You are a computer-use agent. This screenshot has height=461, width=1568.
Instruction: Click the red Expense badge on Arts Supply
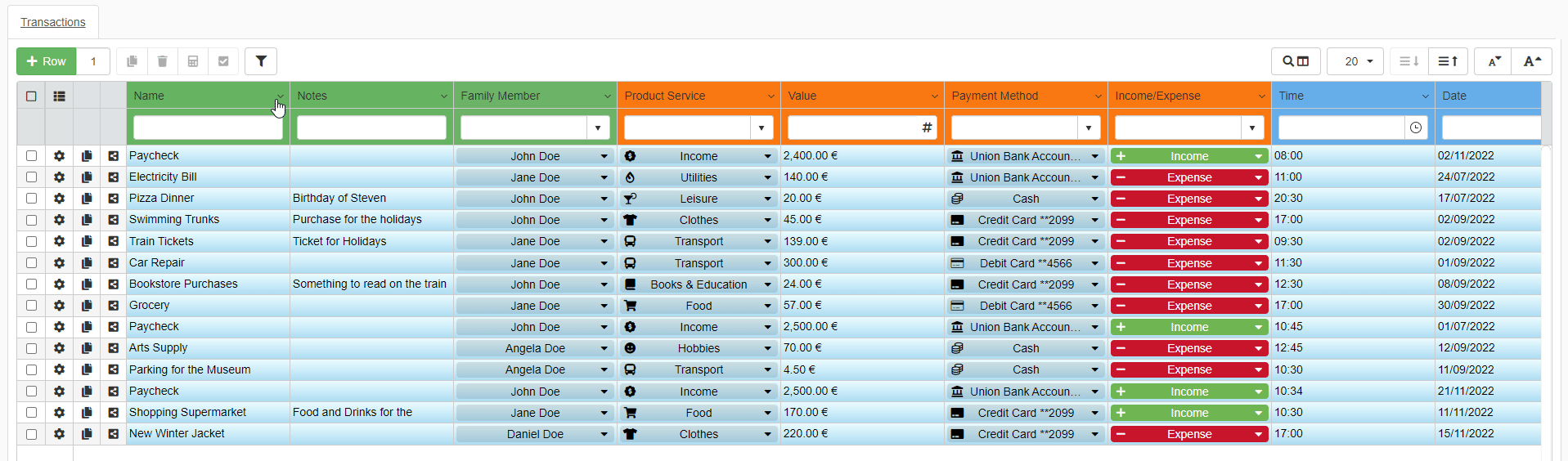pos(1188,348)
